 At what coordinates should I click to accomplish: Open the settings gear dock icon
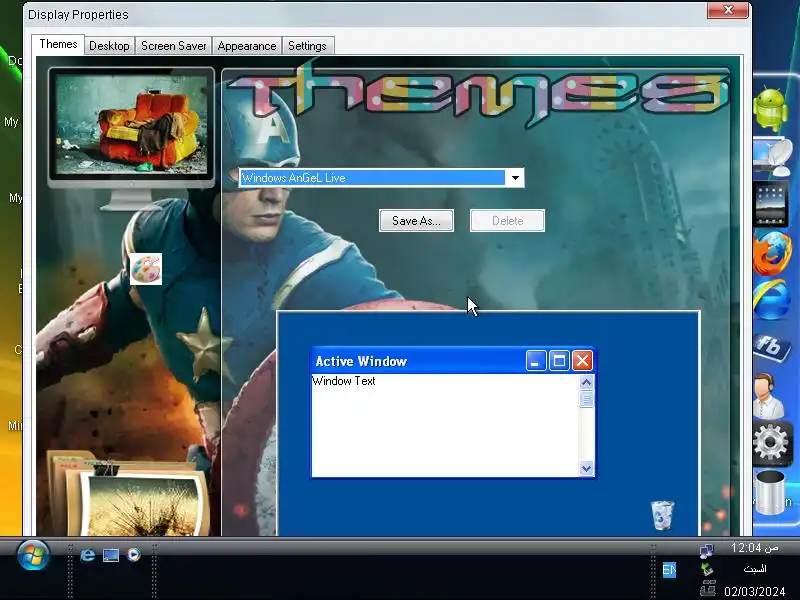click(x=771, y=443)
